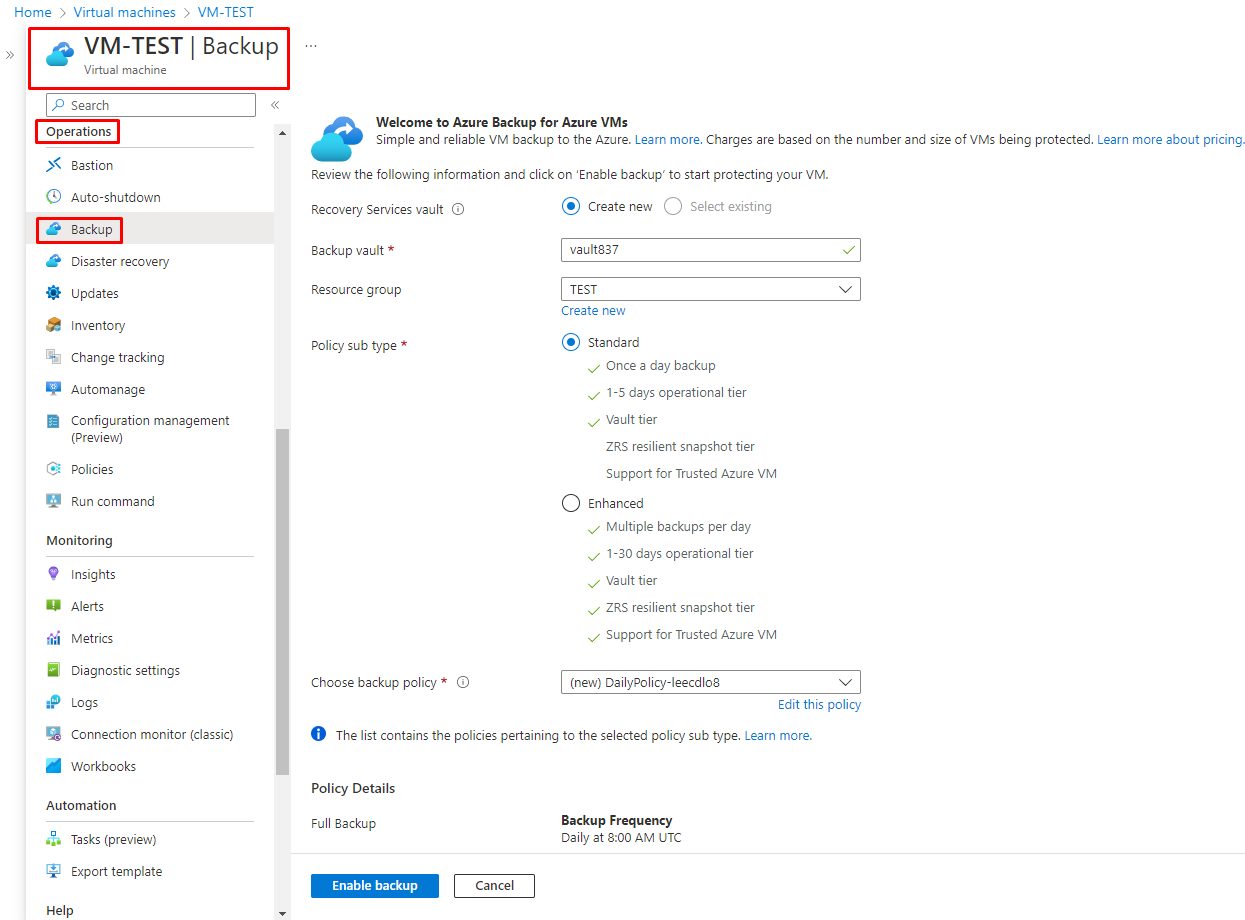1245x920 pixels.
Task: Click the Connection monitor icon
Action: pos(54,734)
